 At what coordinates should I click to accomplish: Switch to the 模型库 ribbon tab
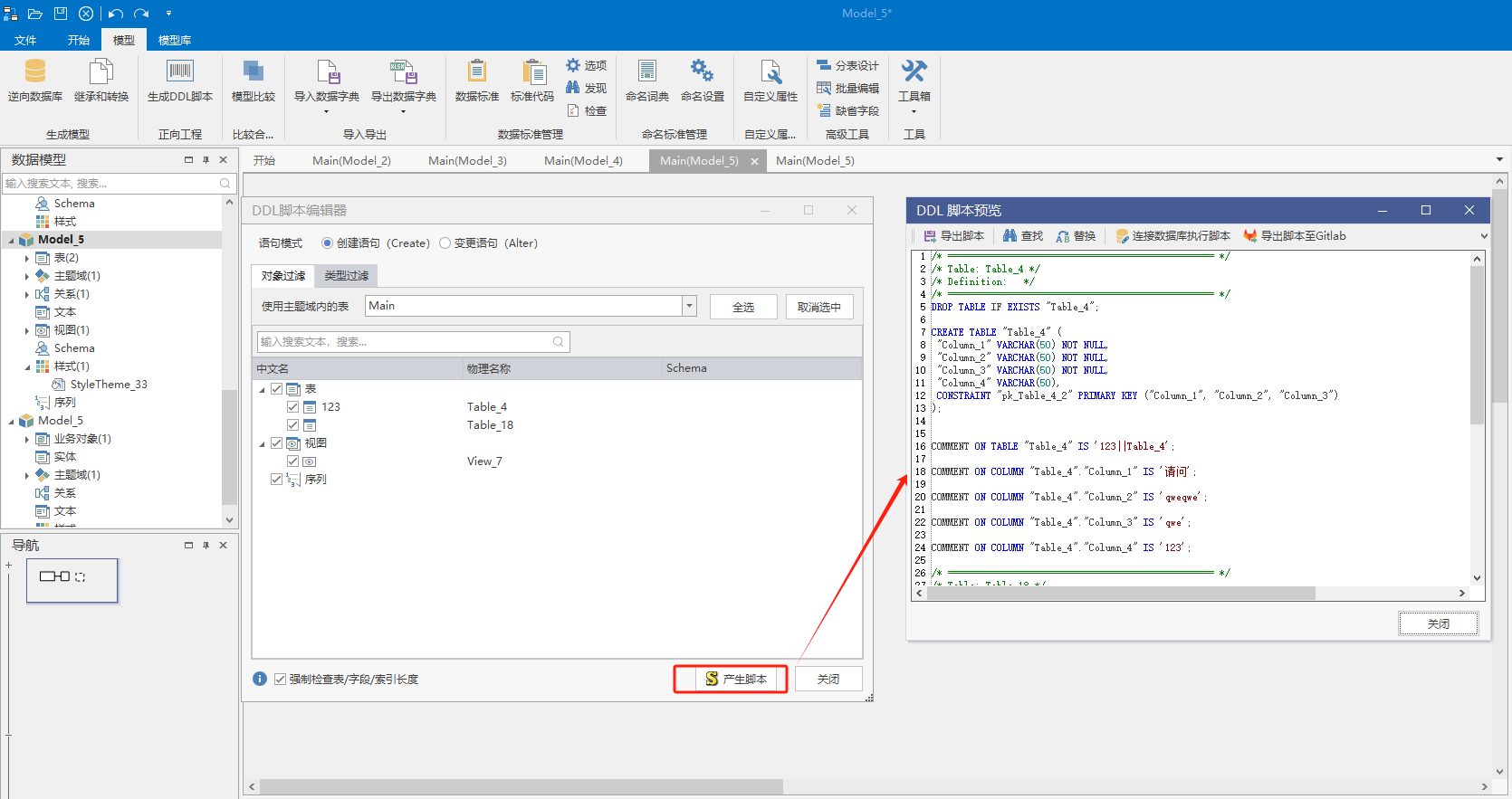tap(175, 40)
